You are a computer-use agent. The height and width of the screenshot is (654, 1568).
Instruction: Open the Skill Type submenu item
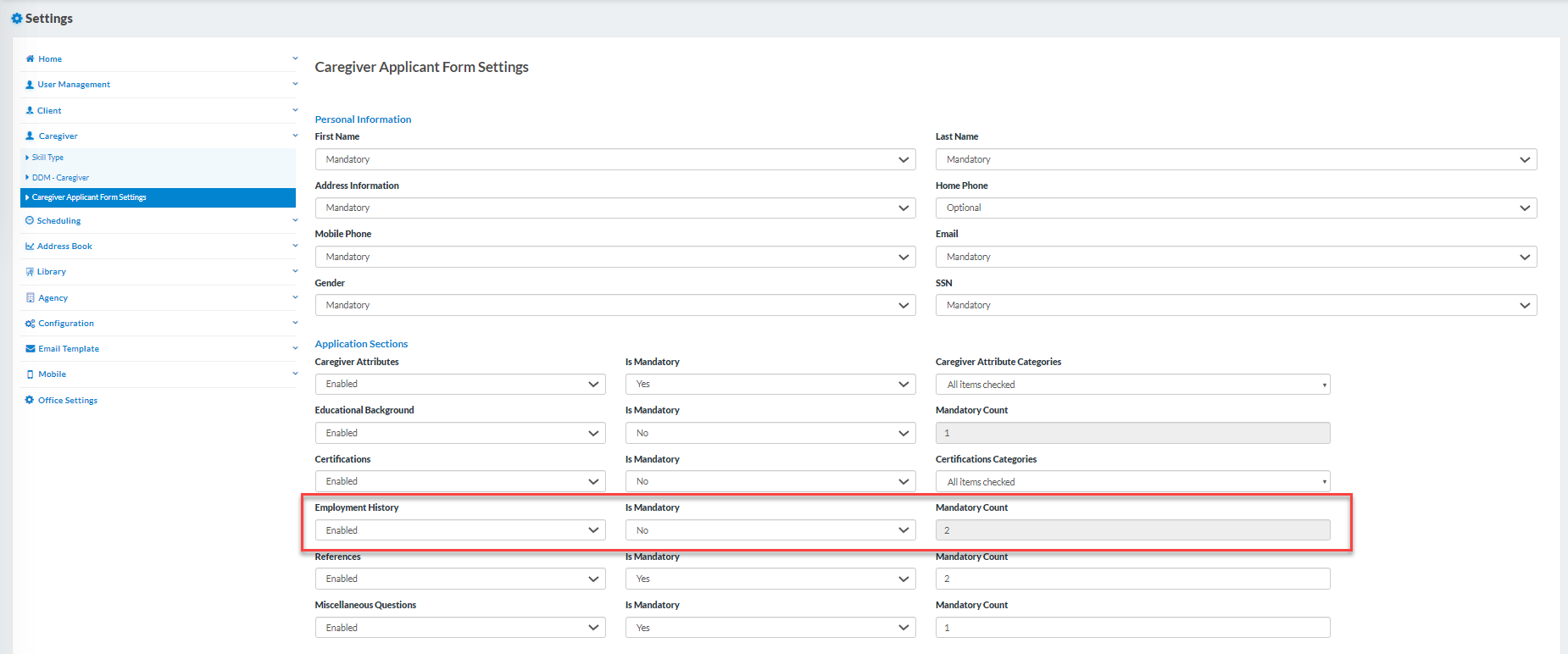pos(47,158)
